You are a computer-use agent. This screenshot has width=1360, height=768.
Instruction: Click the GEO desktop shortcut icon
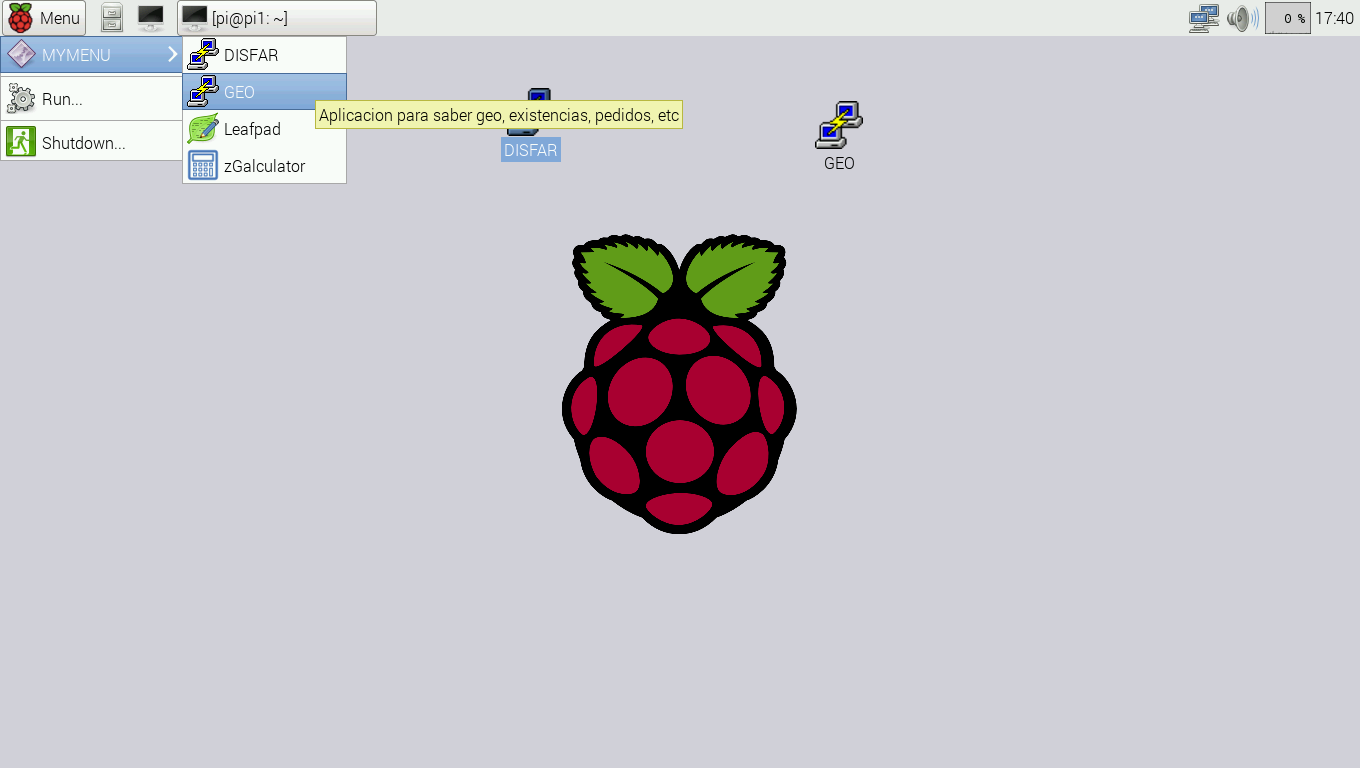839,125
